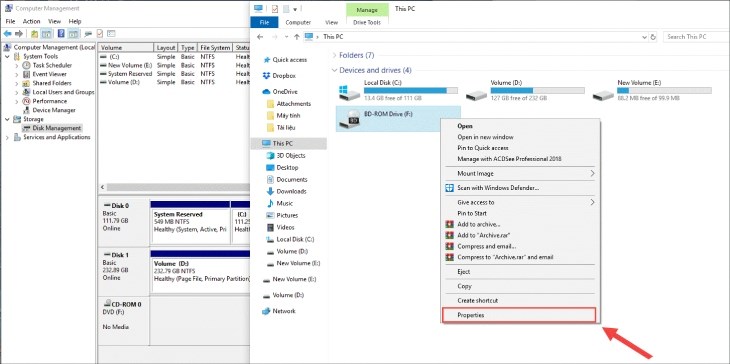Open Action menu in Computer Management
Screen dimensions: 730x364
pos(32,21)
